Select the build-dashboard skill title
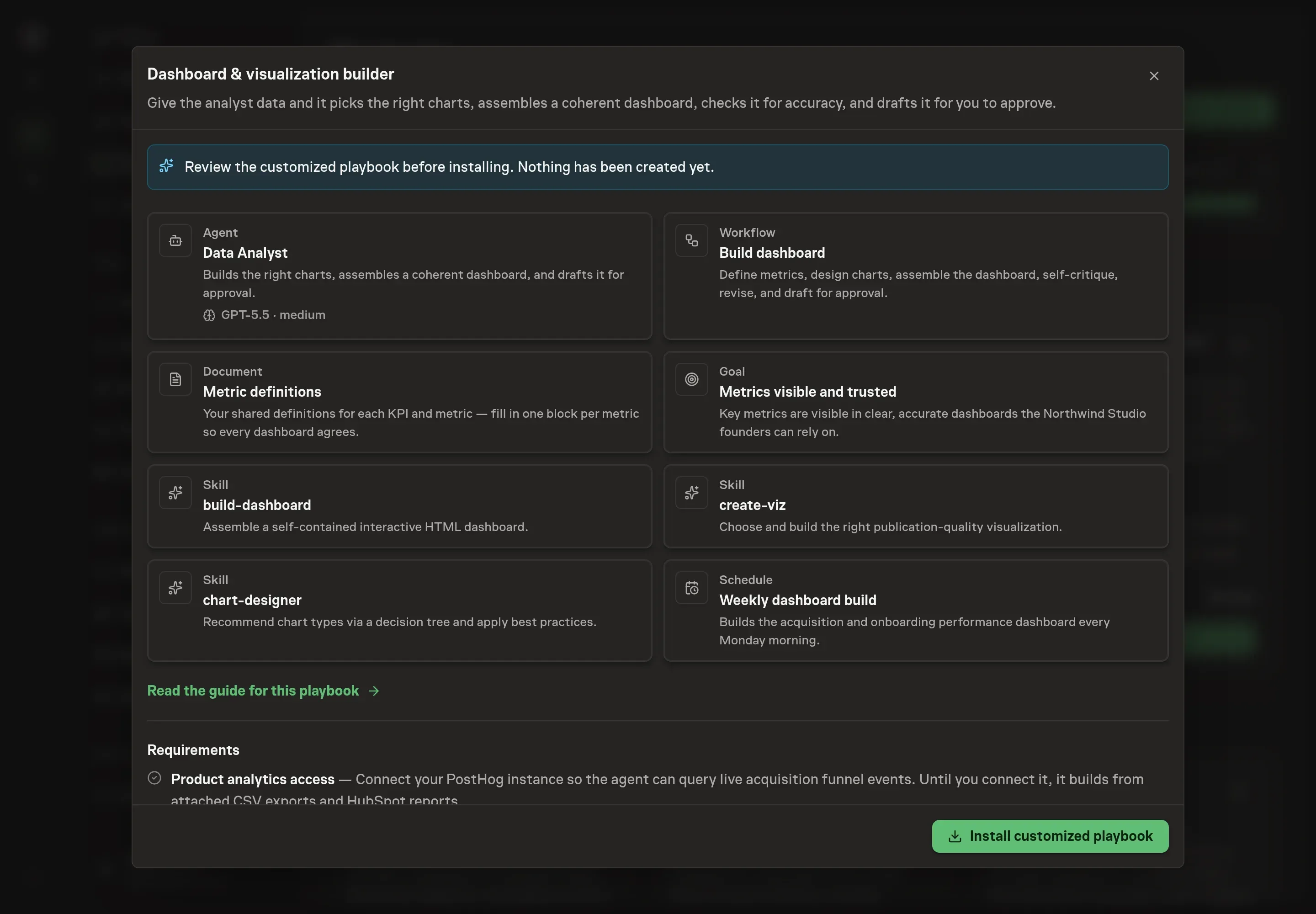 point(256,505)
